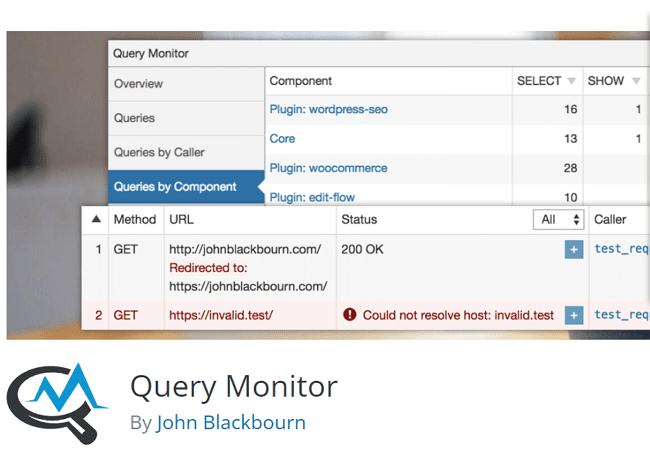
Task: Click the Redirected to: label
Action: (x=208, y=268)
